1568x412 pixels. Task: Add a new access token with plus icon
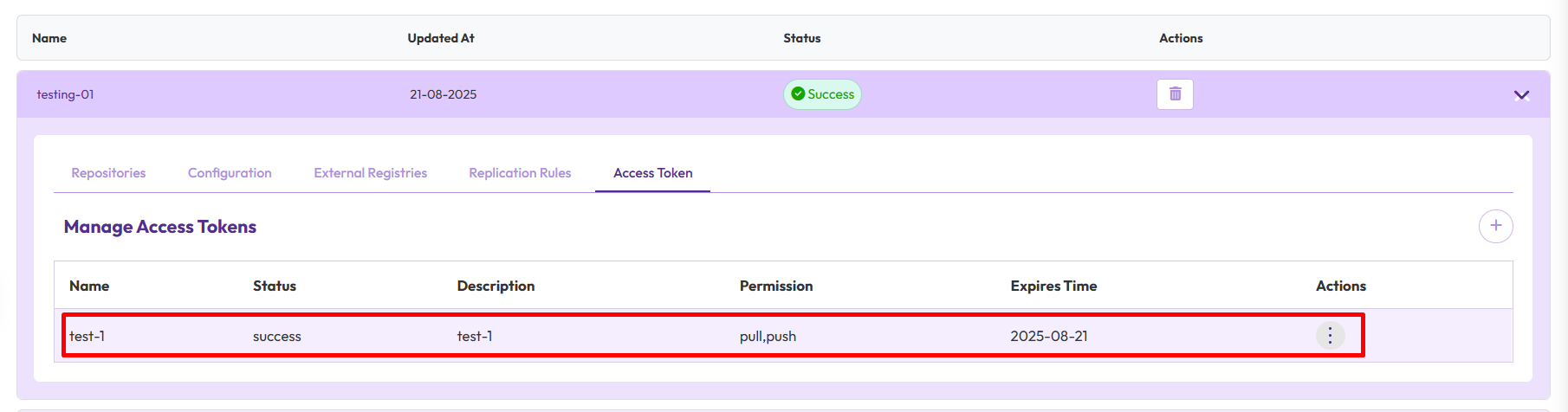click(1495, 226)
